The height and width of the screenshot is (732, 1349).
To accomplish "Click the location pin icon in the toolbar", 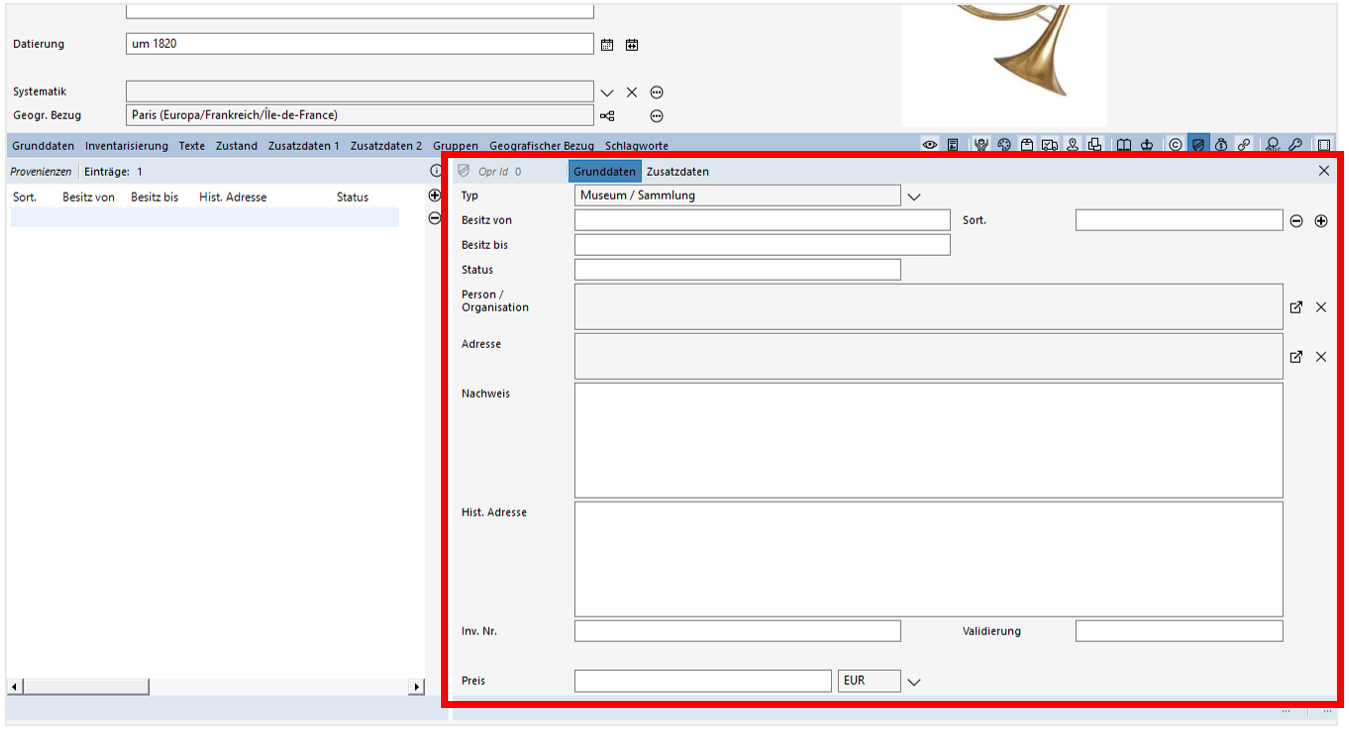I will pos(1073,145).
